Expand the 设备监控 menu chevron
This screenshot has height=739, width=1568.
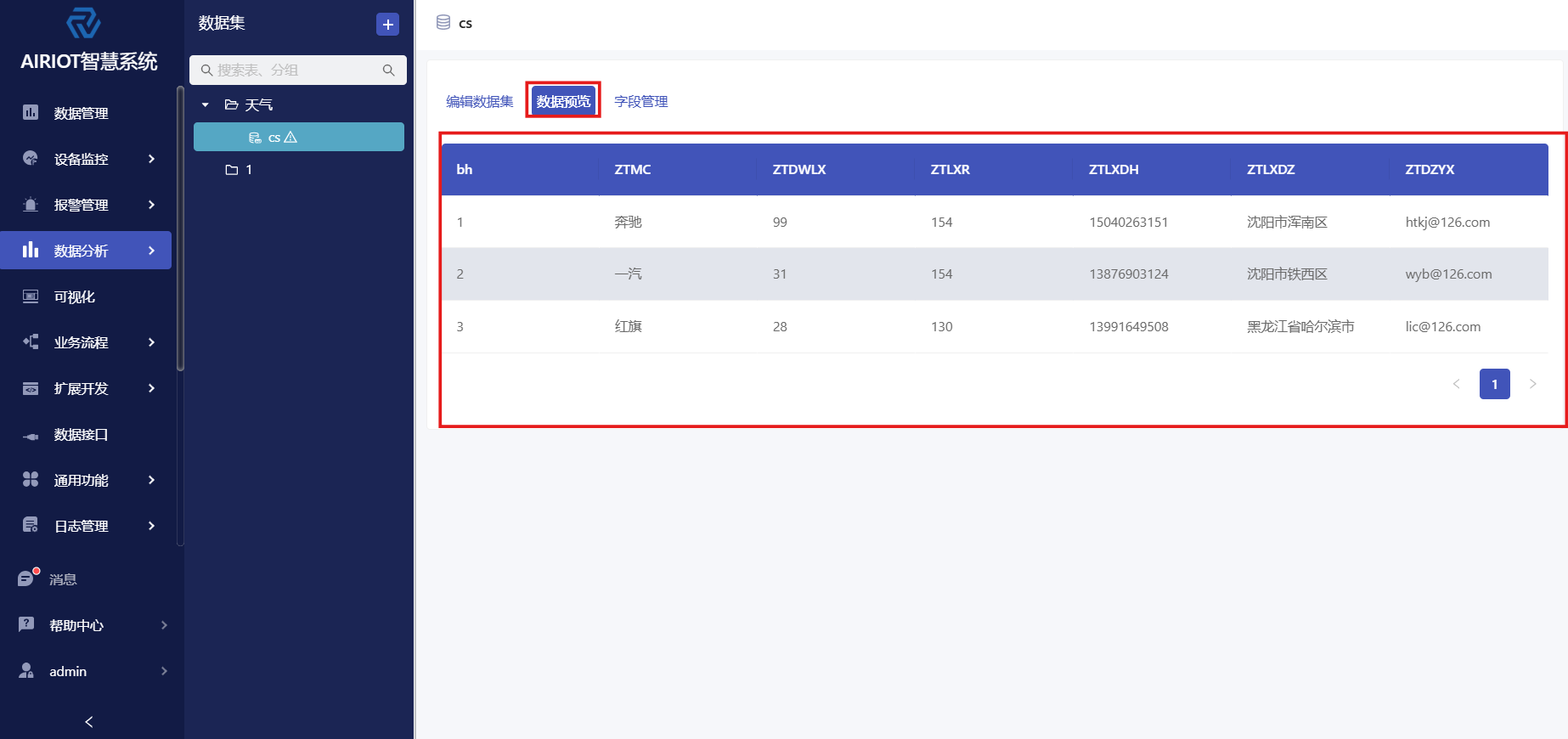pos(151,159)
